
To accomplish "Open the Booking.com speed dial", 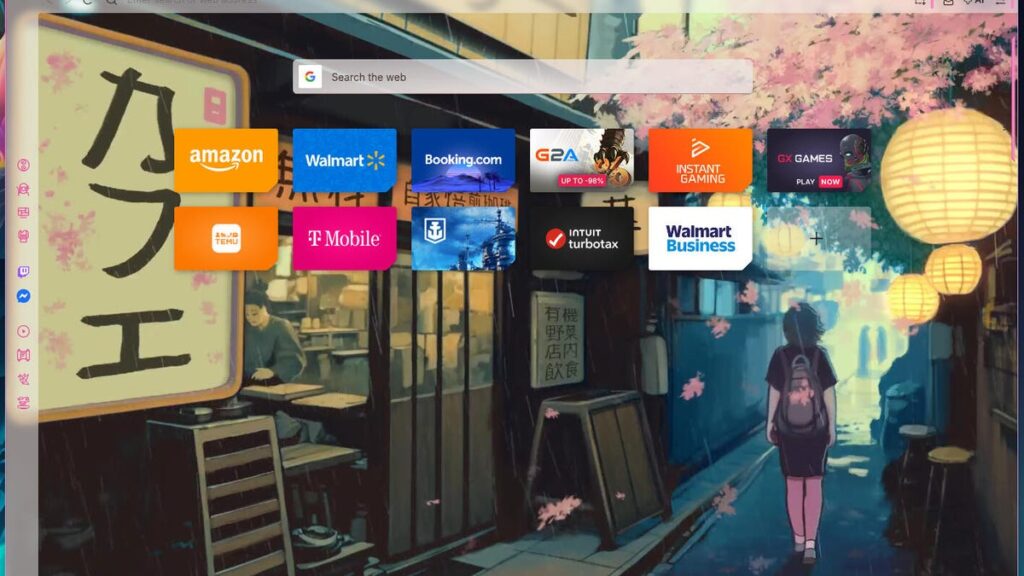I will [x=462, y=159].
